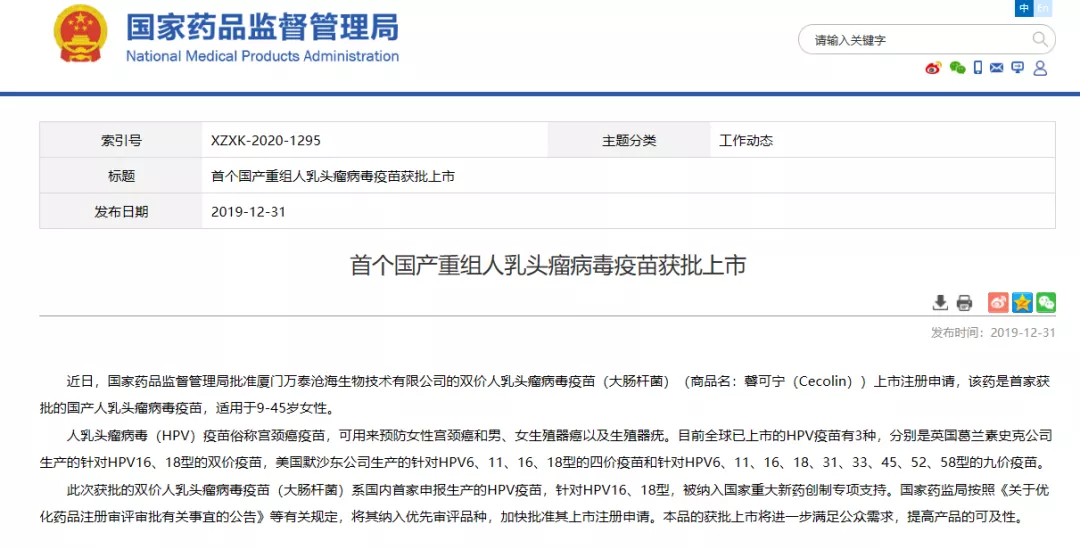Switch language to 中 (Chinese)
Viewport: 1080px width, 549px height.
(x=1025, y=8)
